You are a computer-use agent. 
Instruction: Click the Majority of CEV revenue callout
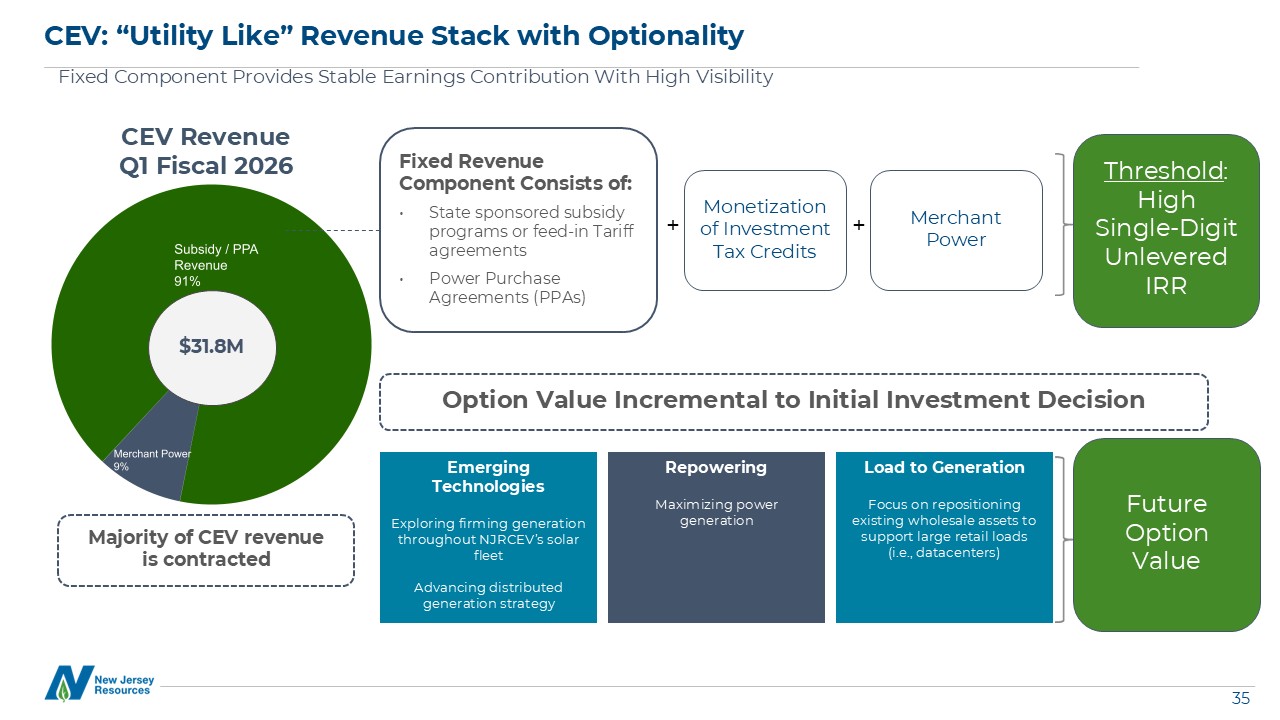[x=206, y=549]
